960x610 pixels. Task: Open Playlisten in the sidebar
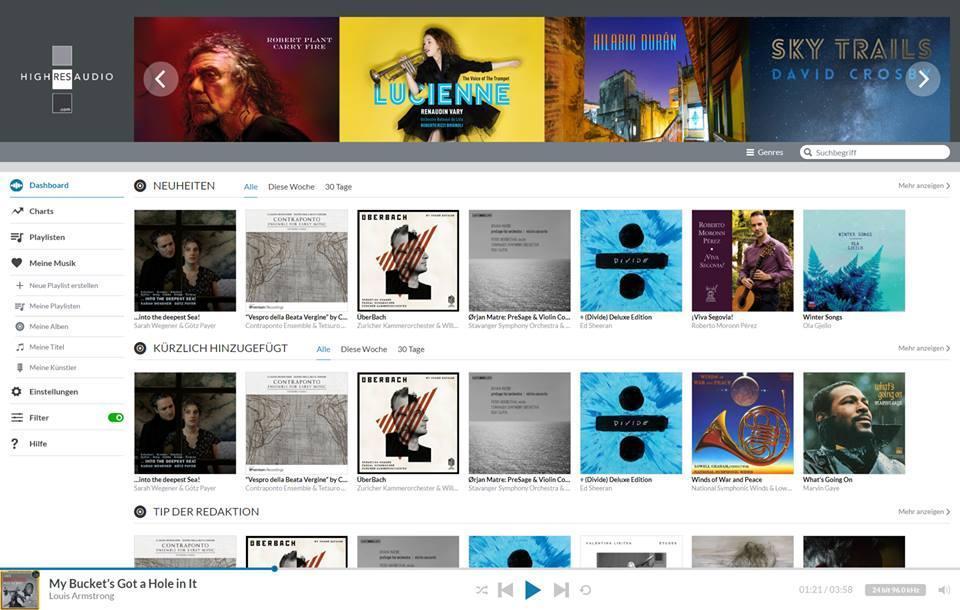coord(47,237)
